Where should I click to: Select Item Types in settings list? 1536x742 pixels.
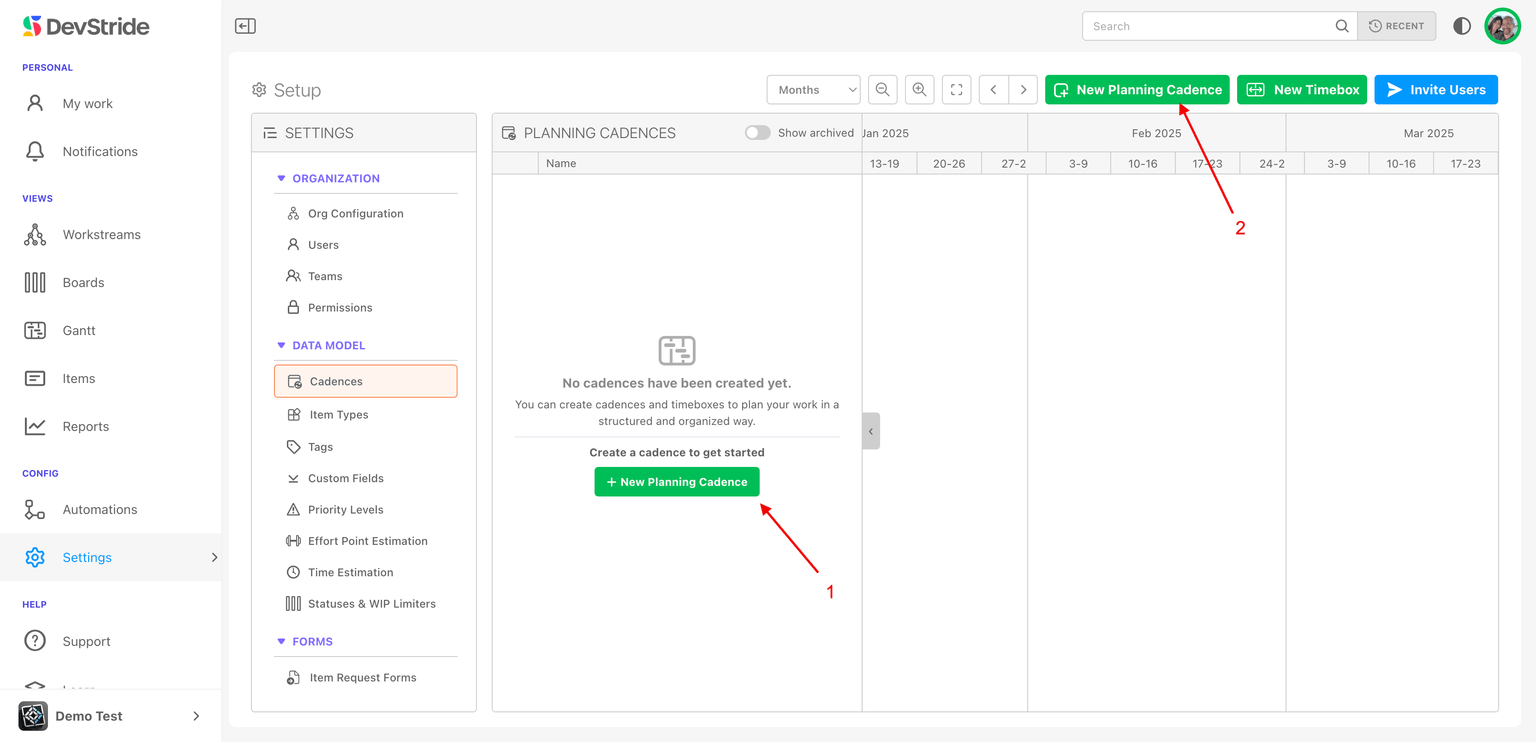click(338, 415)
